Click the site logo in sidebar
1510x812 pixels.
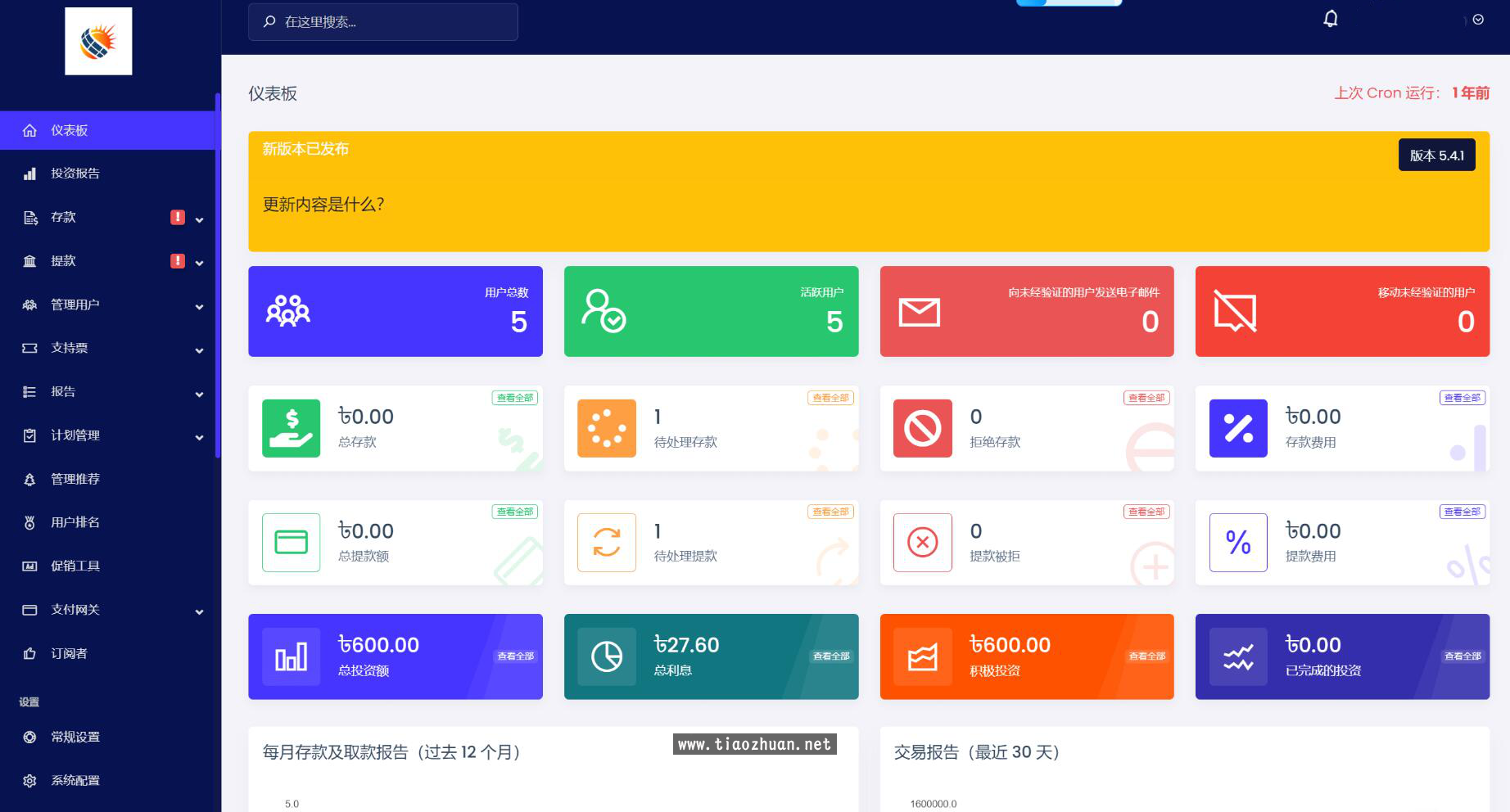tap(98, 41)
